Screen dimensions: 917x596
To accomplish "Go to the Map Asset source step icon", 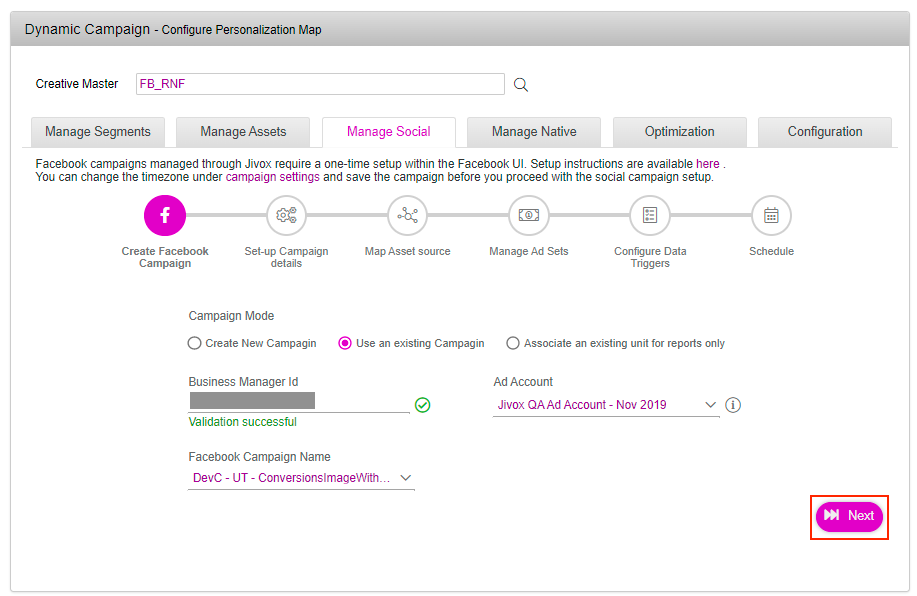I will pyautogui.click(x=407, y=215).
